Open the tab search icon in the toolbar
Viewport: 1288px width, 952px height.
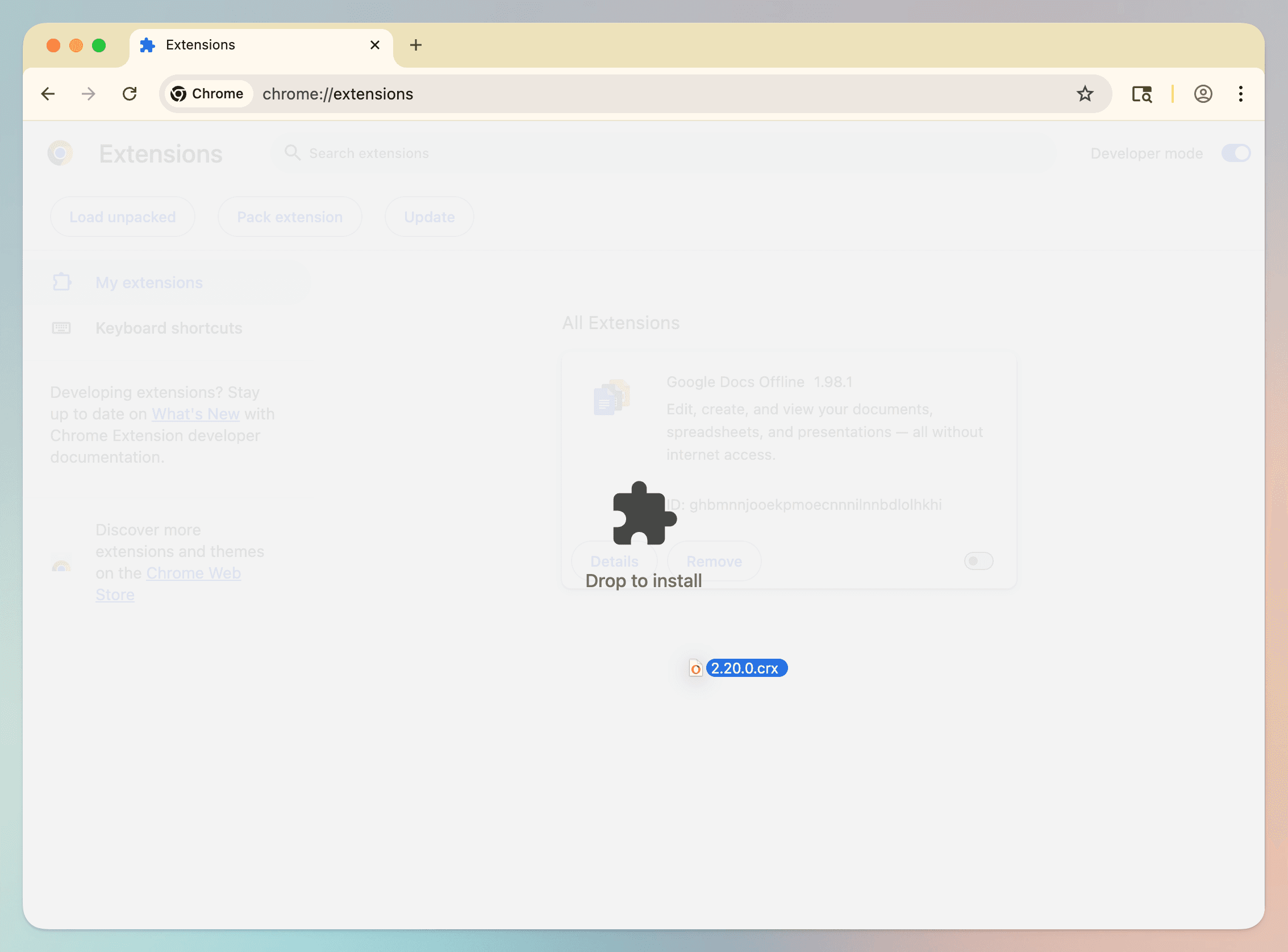[1141, 94]
